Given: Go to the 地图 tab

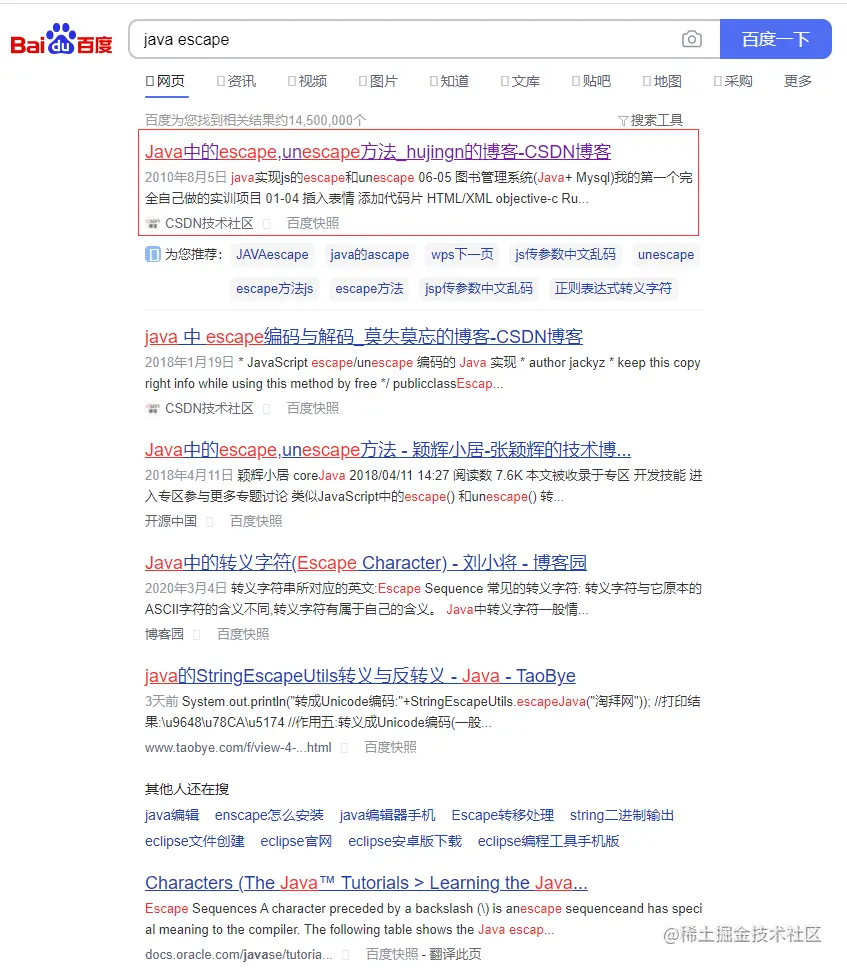Looking at the screenshot, I should [662, 81].
